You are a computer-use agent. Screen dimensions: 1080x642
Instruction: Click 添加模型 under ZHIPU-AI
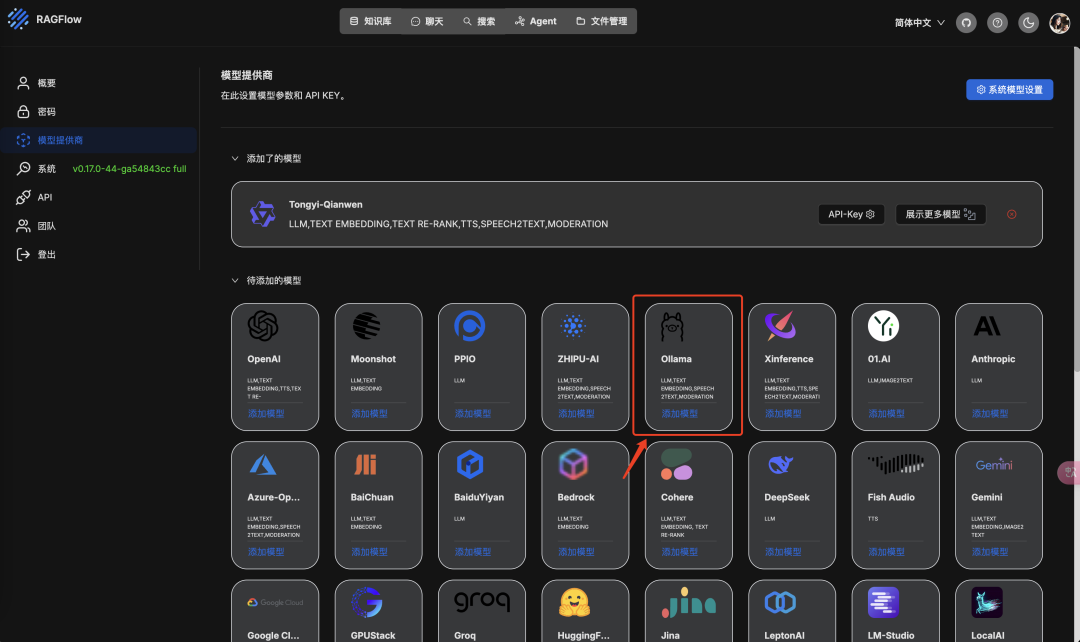[576, 413]
